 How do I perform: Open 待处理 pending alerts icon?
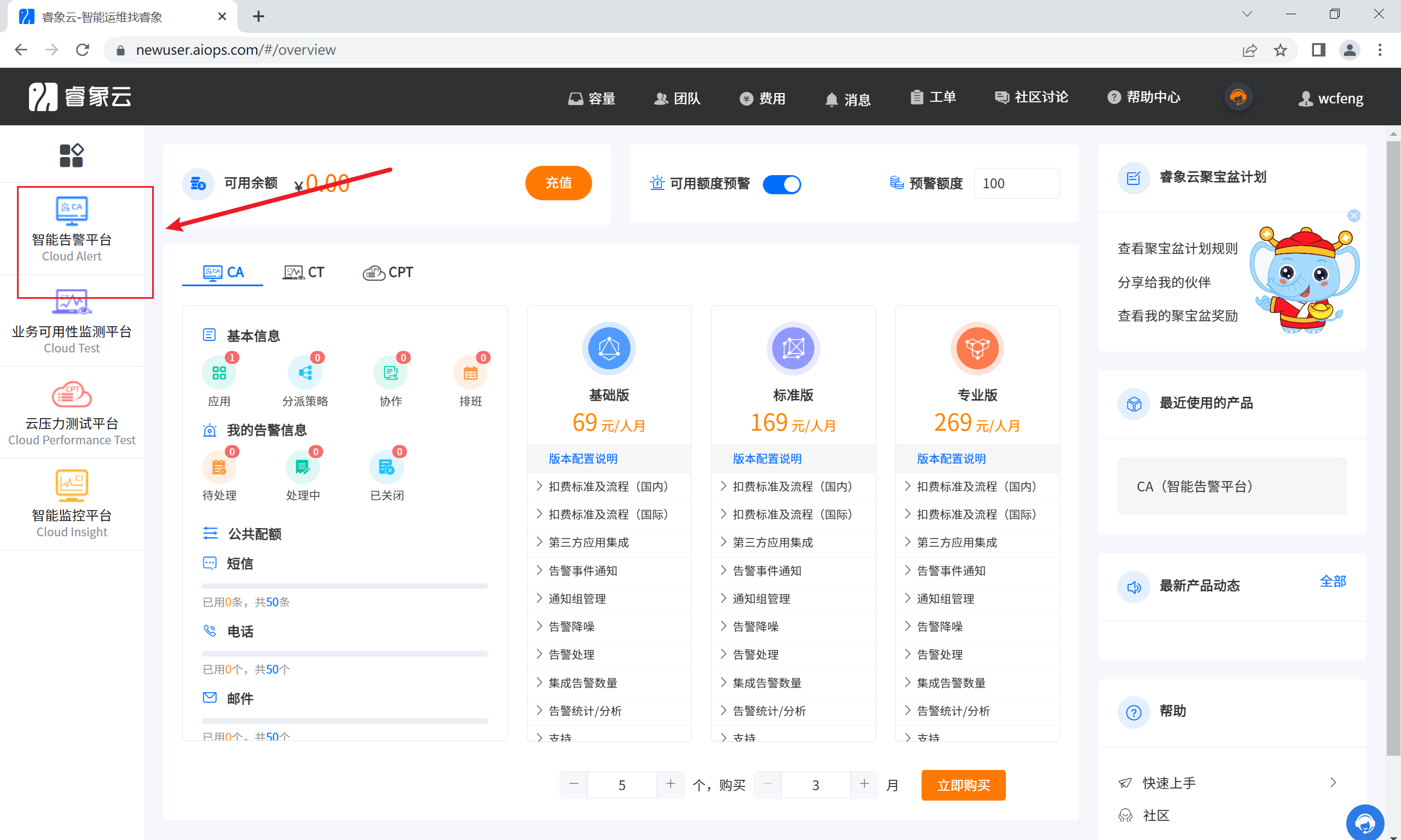coord(219,467)
